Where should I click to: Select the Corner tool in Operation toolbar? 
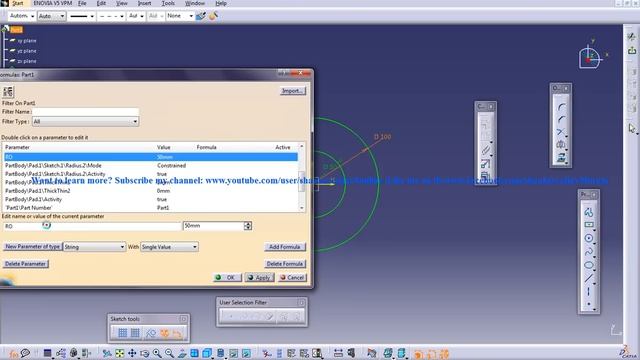562,107
